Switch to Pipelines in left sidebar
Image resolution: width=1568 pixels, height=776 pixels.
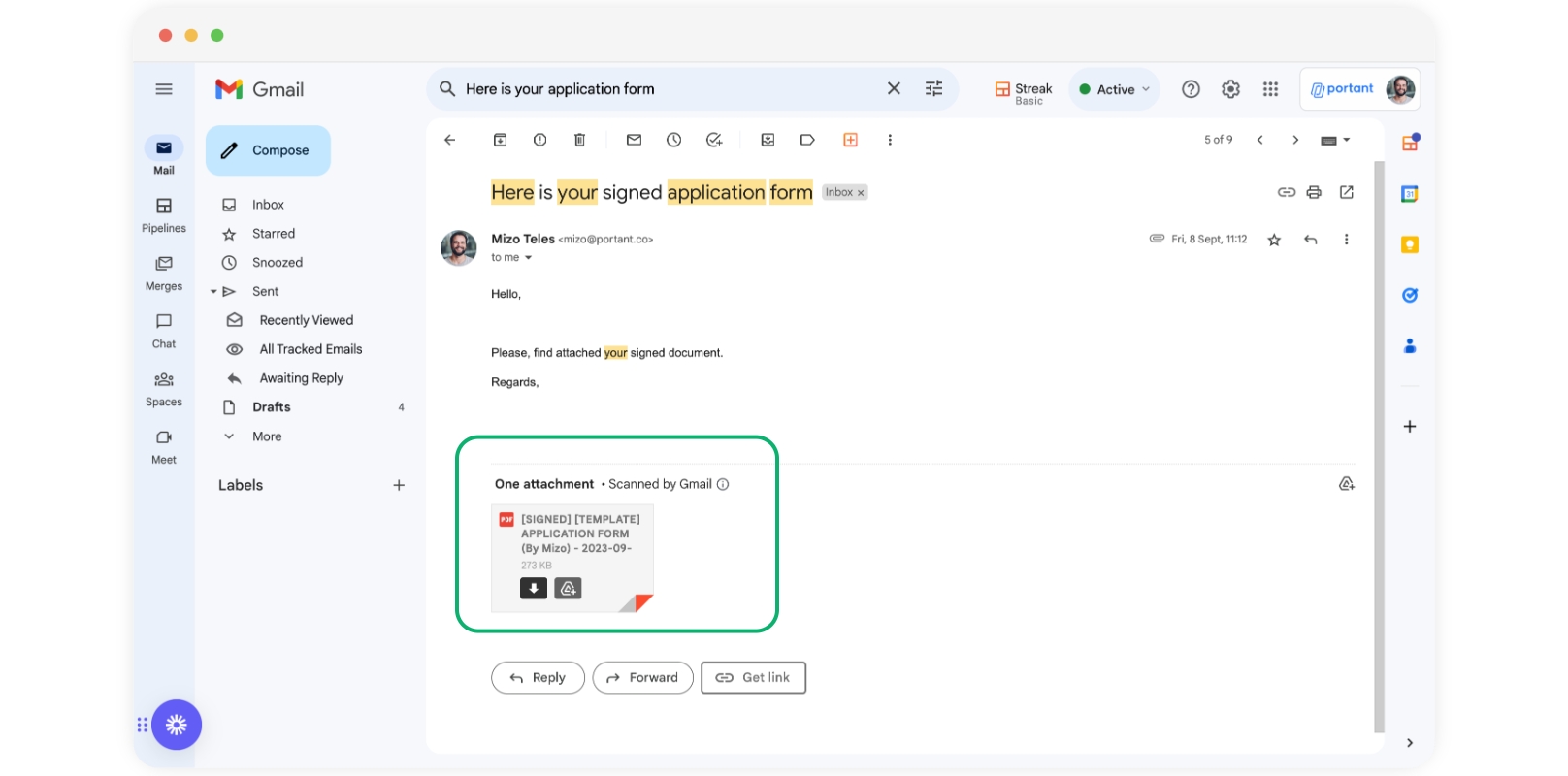[164, 215]
